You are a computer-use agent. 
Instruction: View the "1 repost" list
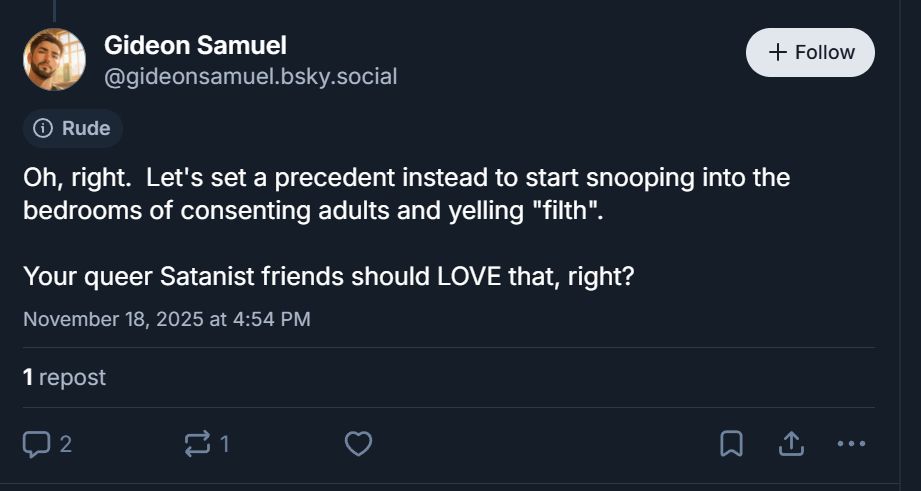(64, 377)
